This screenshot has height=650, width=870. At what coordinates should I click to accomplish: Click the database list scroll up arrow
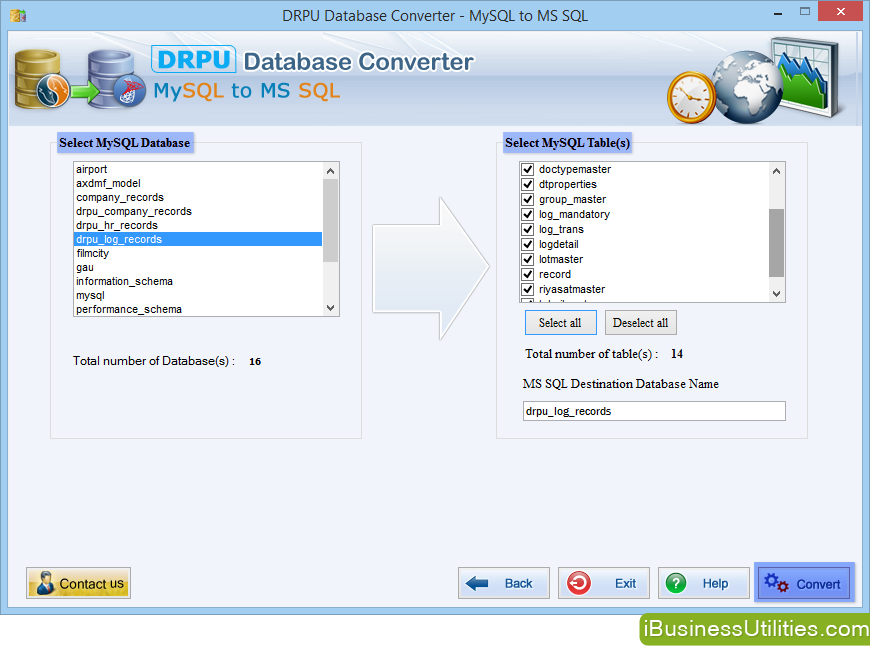click(x=331, y=171)
